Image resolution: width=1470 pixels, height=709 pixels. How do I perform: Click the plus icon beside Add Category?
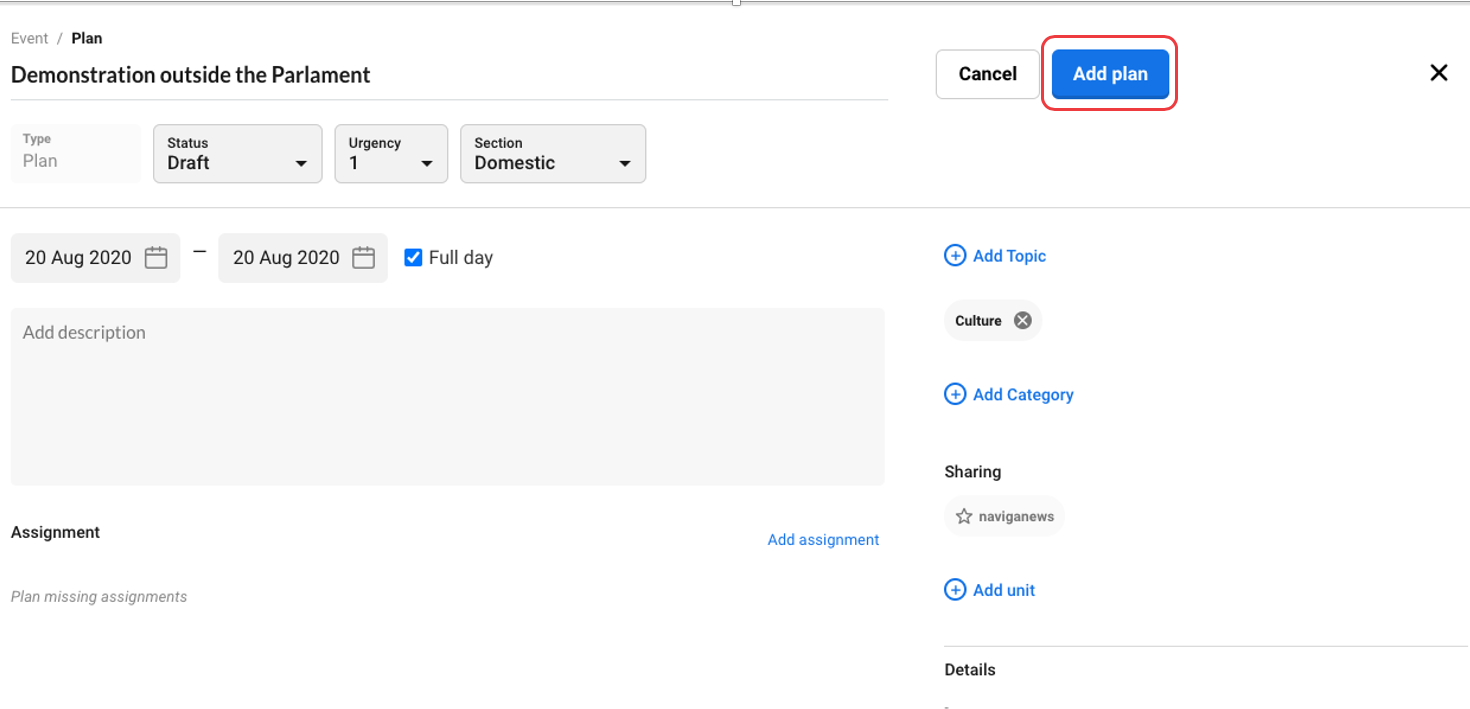(x=955, y=394)
